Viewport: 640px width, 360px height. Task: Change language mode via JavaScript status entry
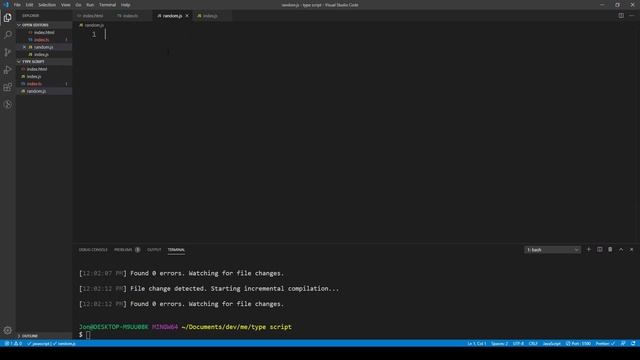[x=551, y=344]
